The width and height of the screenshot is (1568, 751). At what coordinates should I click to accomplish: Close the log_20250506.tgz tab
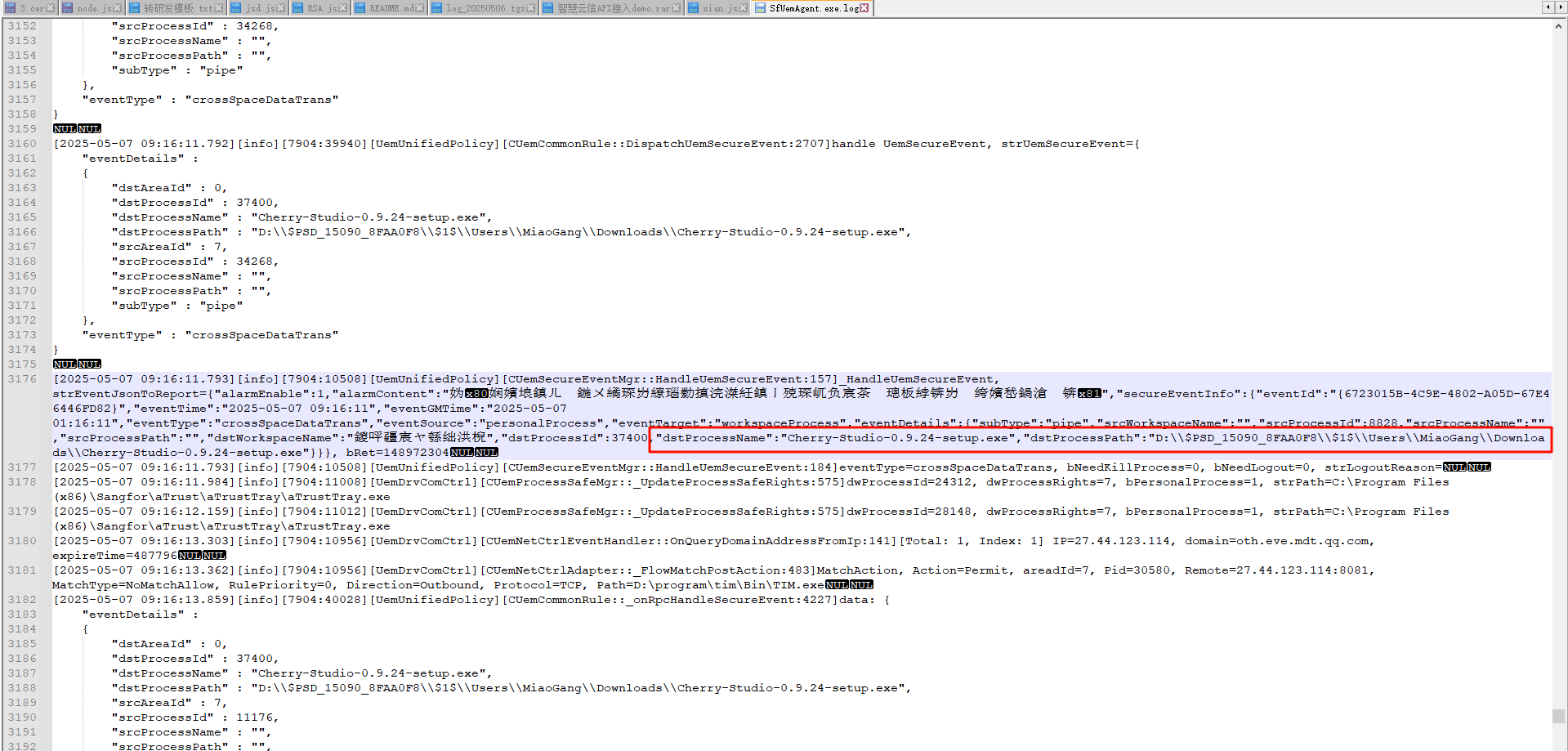tap(531, 8)
